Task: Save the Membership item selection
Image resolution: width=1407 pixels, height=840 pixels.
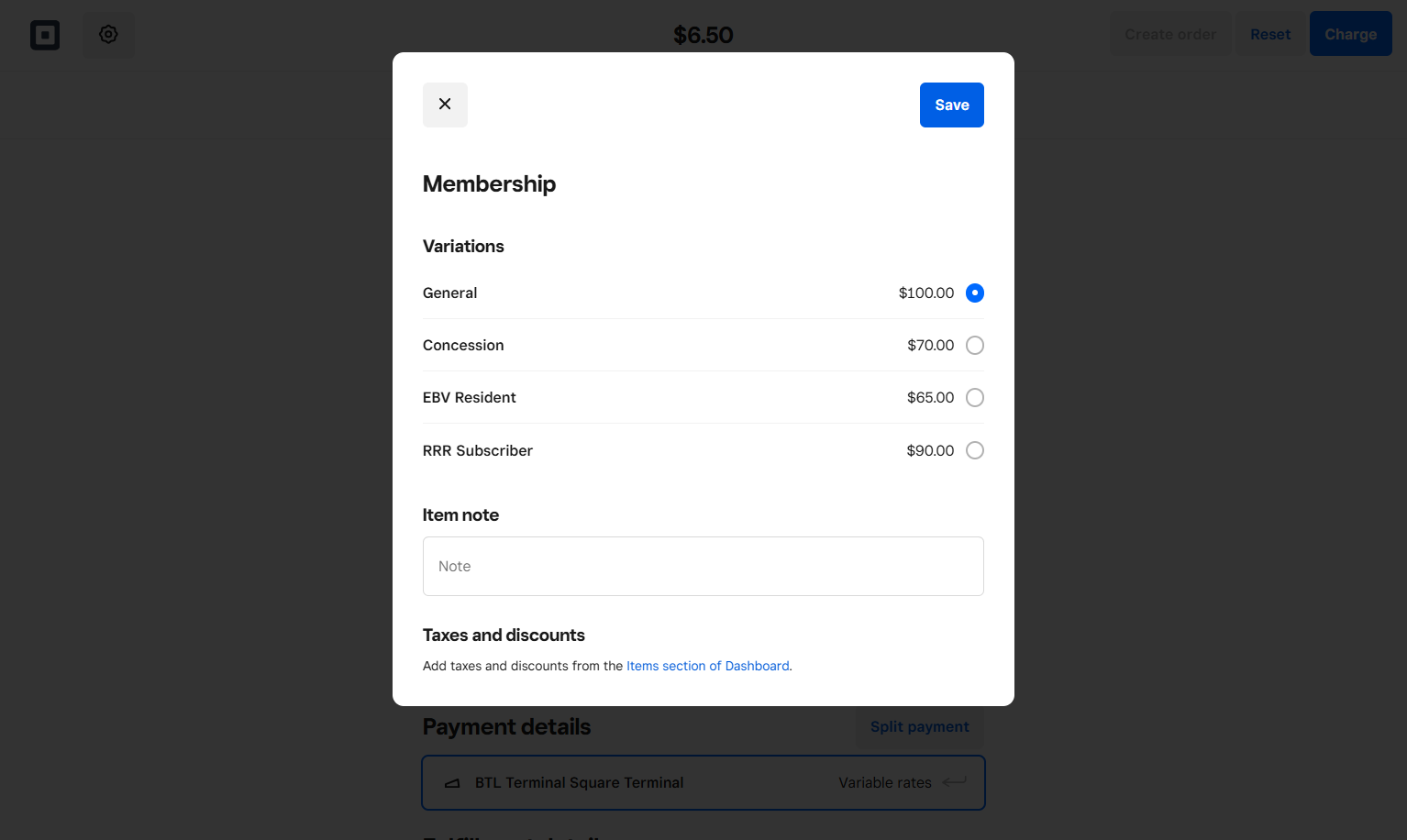Action: [x=952, y=105]
